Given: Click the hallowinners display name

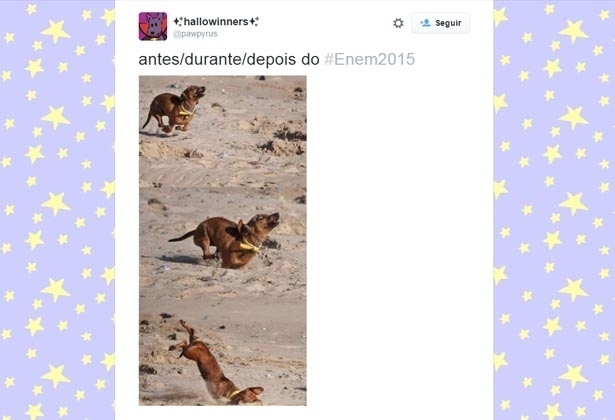Looking at the screenshot, I should (216, 22).
